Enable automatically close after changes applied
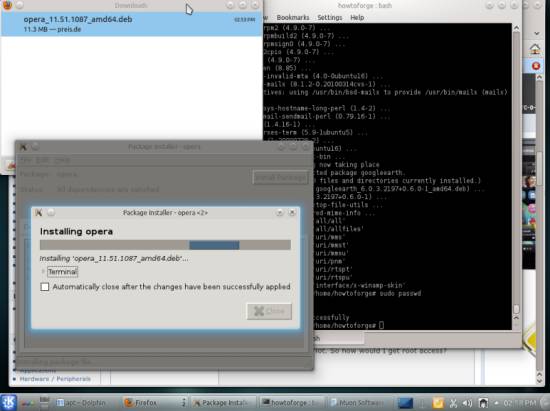550x411 pixels. pos(45,287)
